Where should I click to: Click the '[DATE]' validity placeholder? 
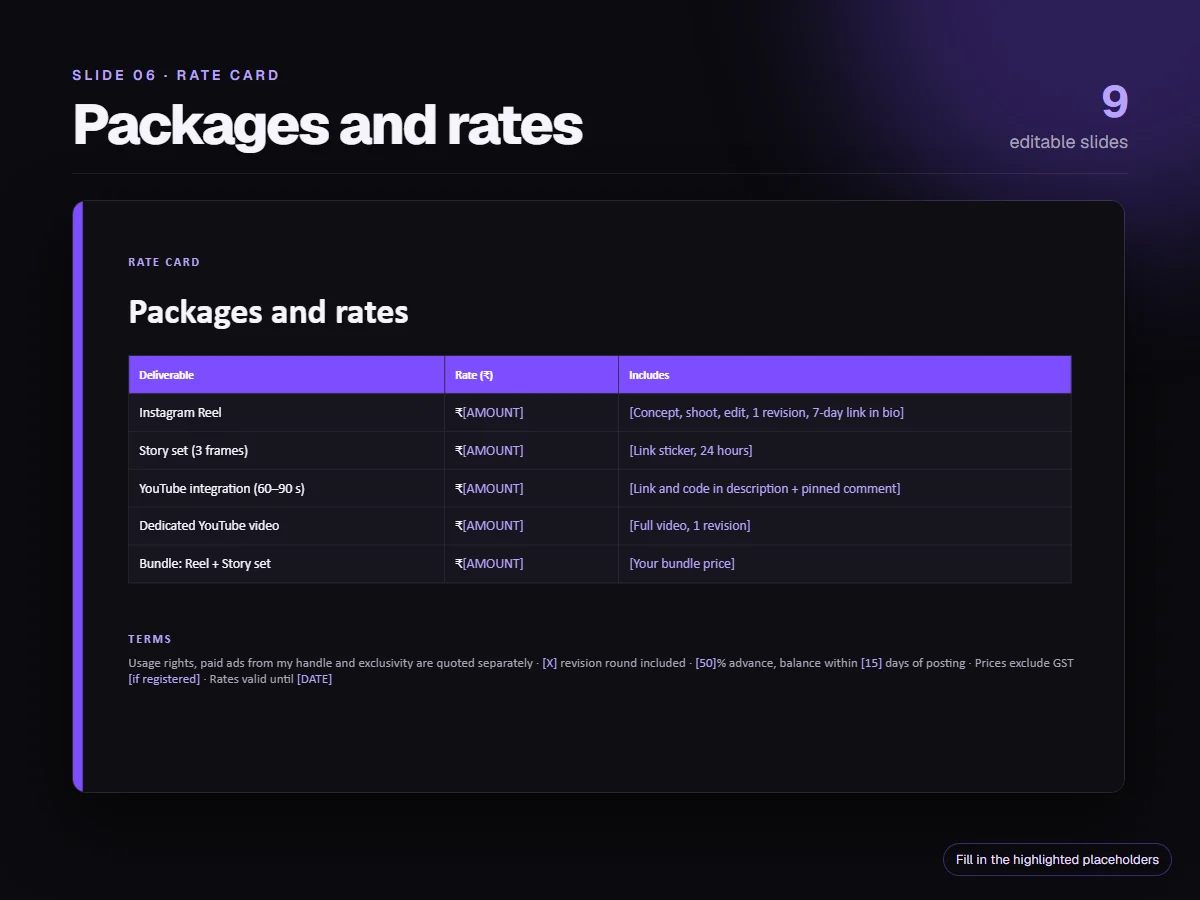click(x=314, y=680)
